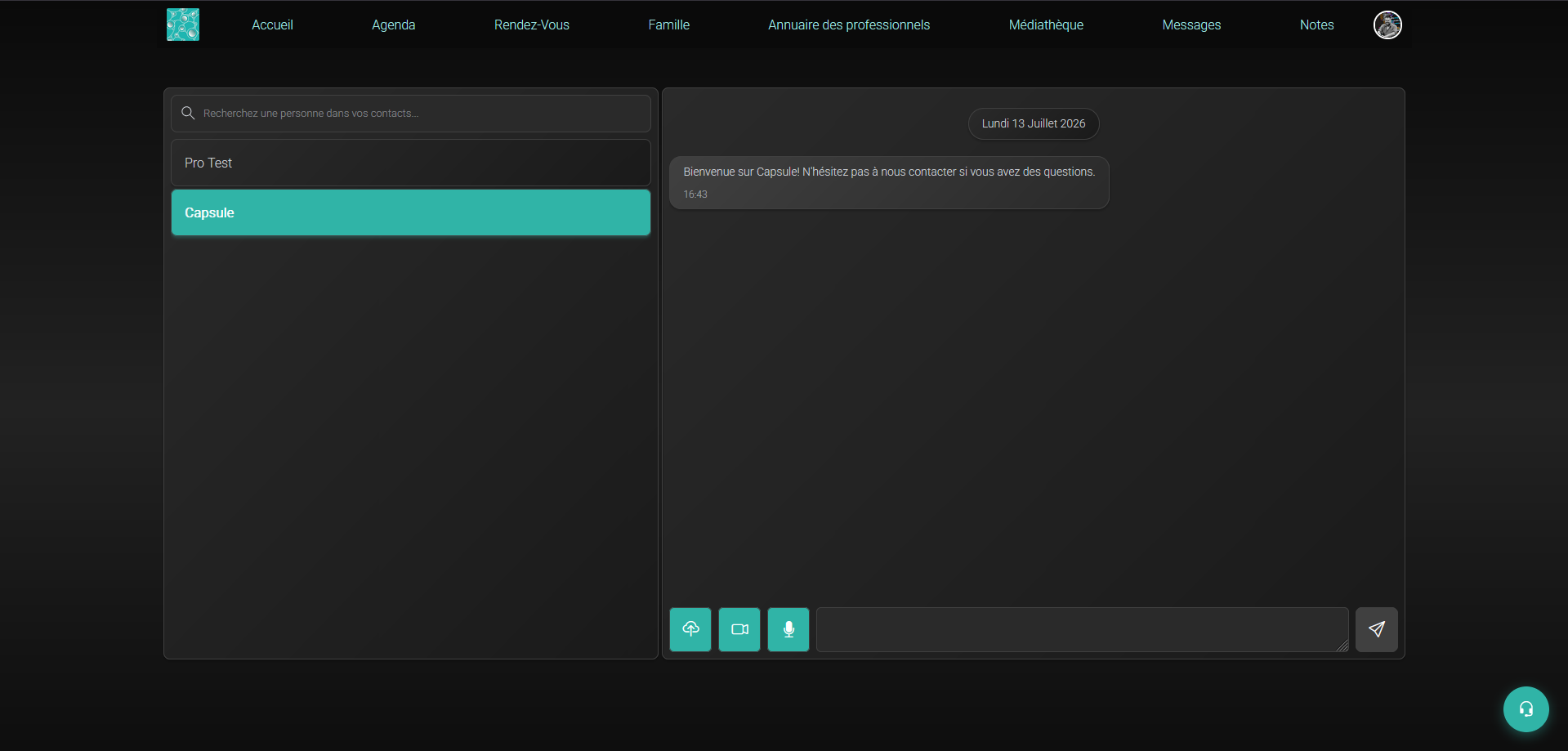Start a video recording with camera button
Image resolution: width=1568 pixels, height=751 pixels.
pyautogui.click(x=739, y=629)
